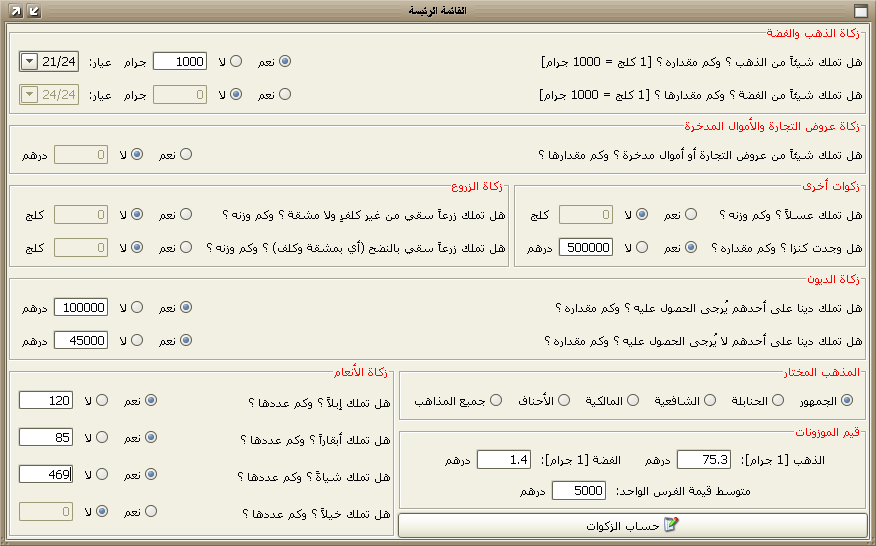Select لا for owning horses
The width and height of the screenshot is (876, 546).
[x=102, y=511]
